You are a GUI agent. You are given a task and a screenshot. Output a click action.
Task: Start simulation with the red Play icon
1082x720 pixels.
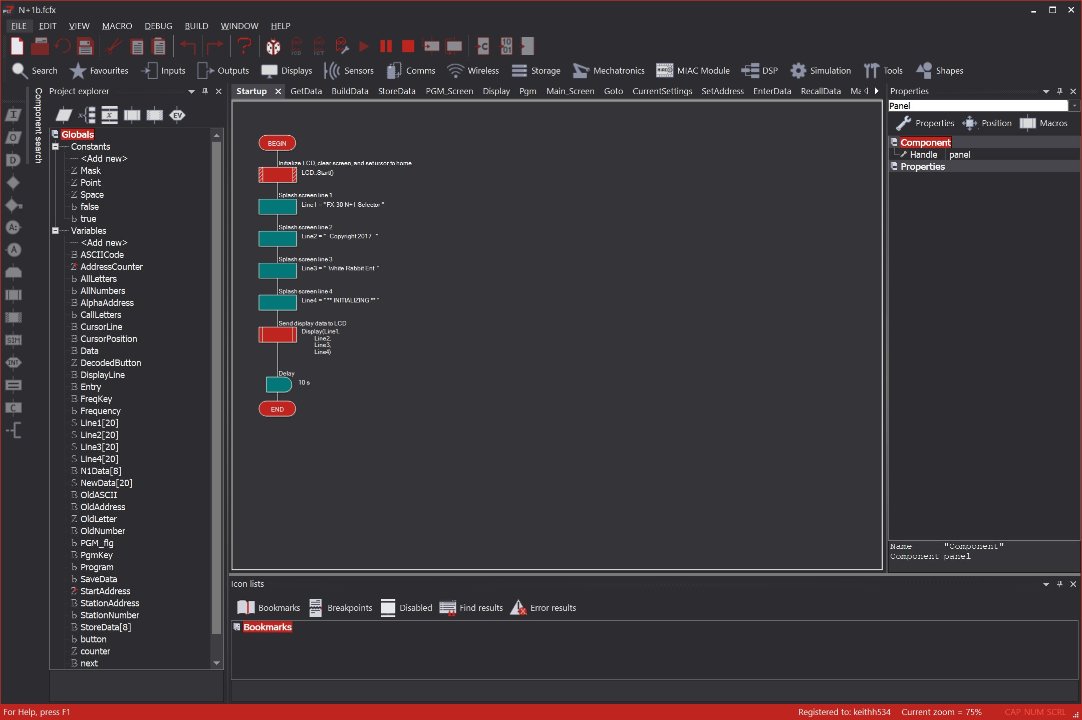pyautogui.click(x=364, y=46)
